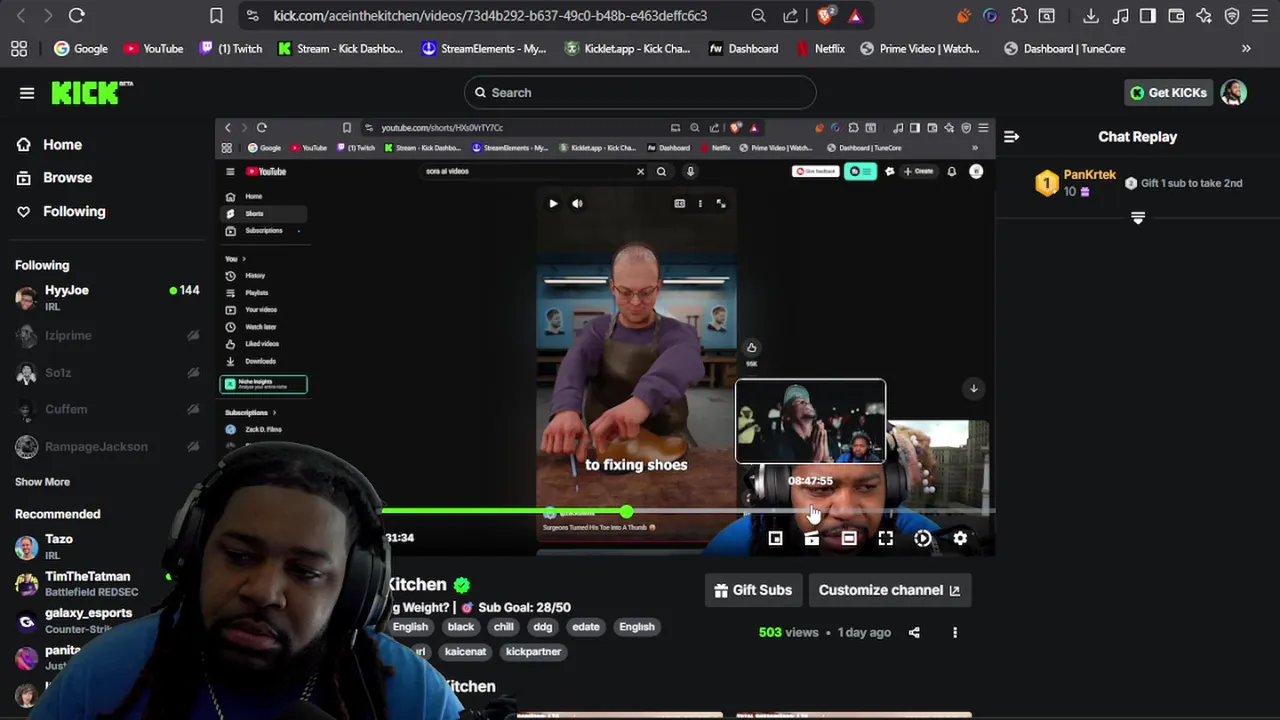Click the Customize channel button

point(889,590)
